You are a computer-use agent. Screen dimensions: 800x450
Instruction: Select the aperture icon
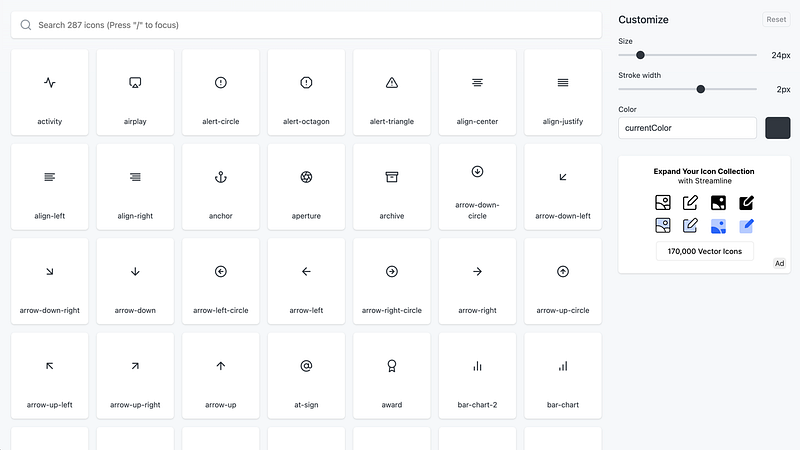[306, 187]
